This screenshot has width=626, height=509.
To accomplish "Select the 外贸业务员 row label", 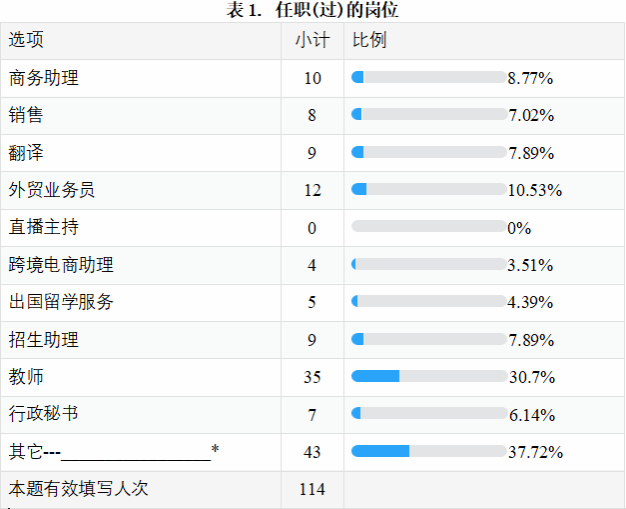I will (52, 190).
